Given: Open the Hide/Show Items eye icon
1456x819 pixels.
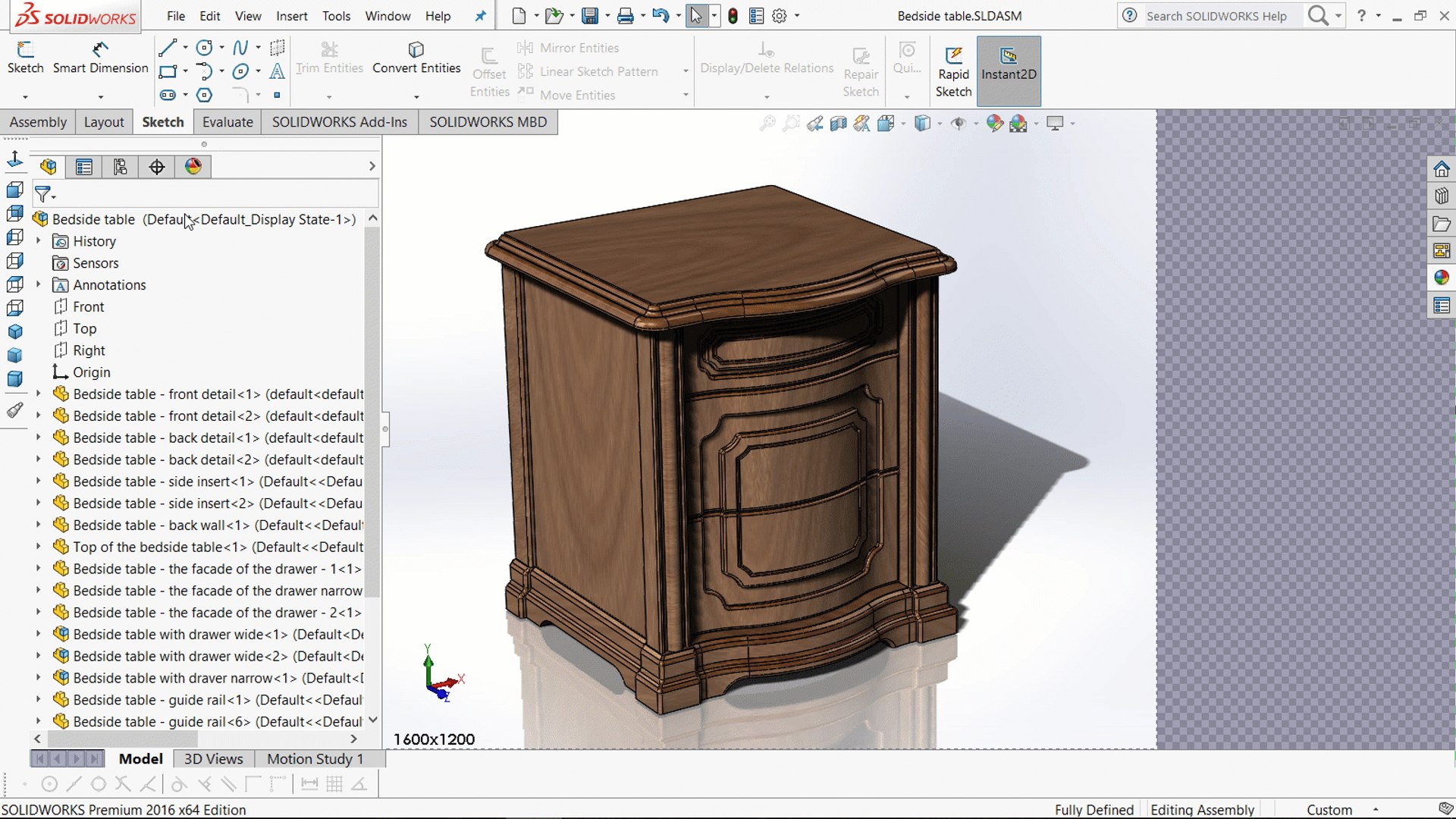Looking at the screenshot, I should pyautogui.click(x=959, y=123).
